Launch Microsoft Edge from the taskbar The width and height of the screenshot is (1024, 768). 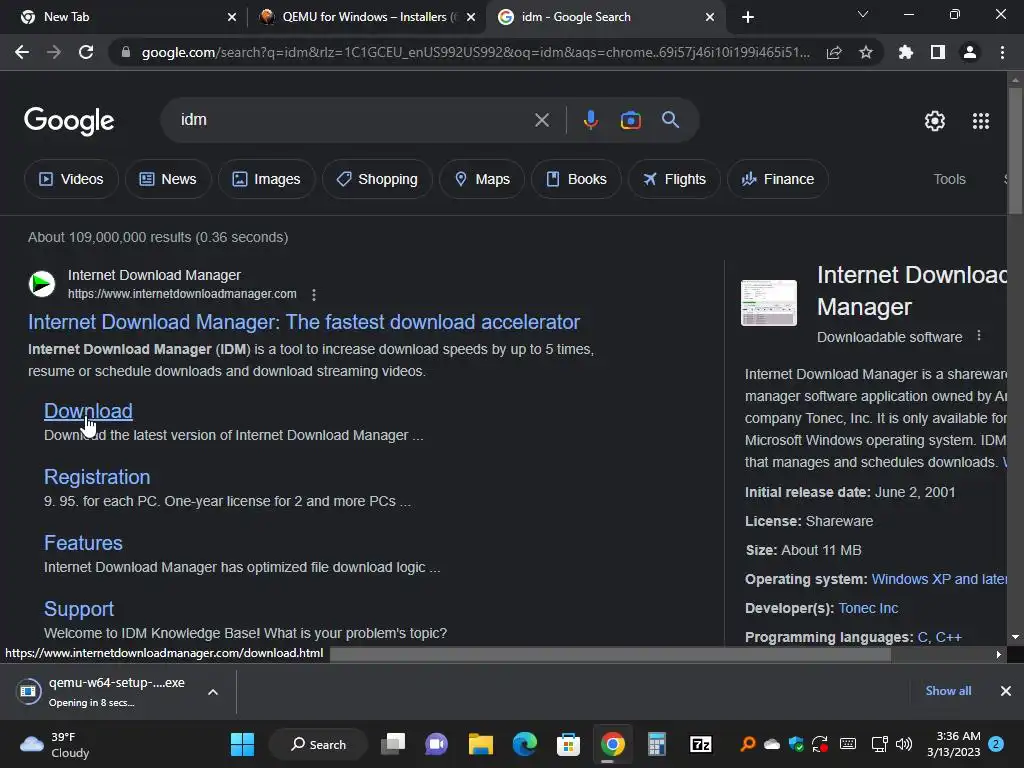[524, 744]
